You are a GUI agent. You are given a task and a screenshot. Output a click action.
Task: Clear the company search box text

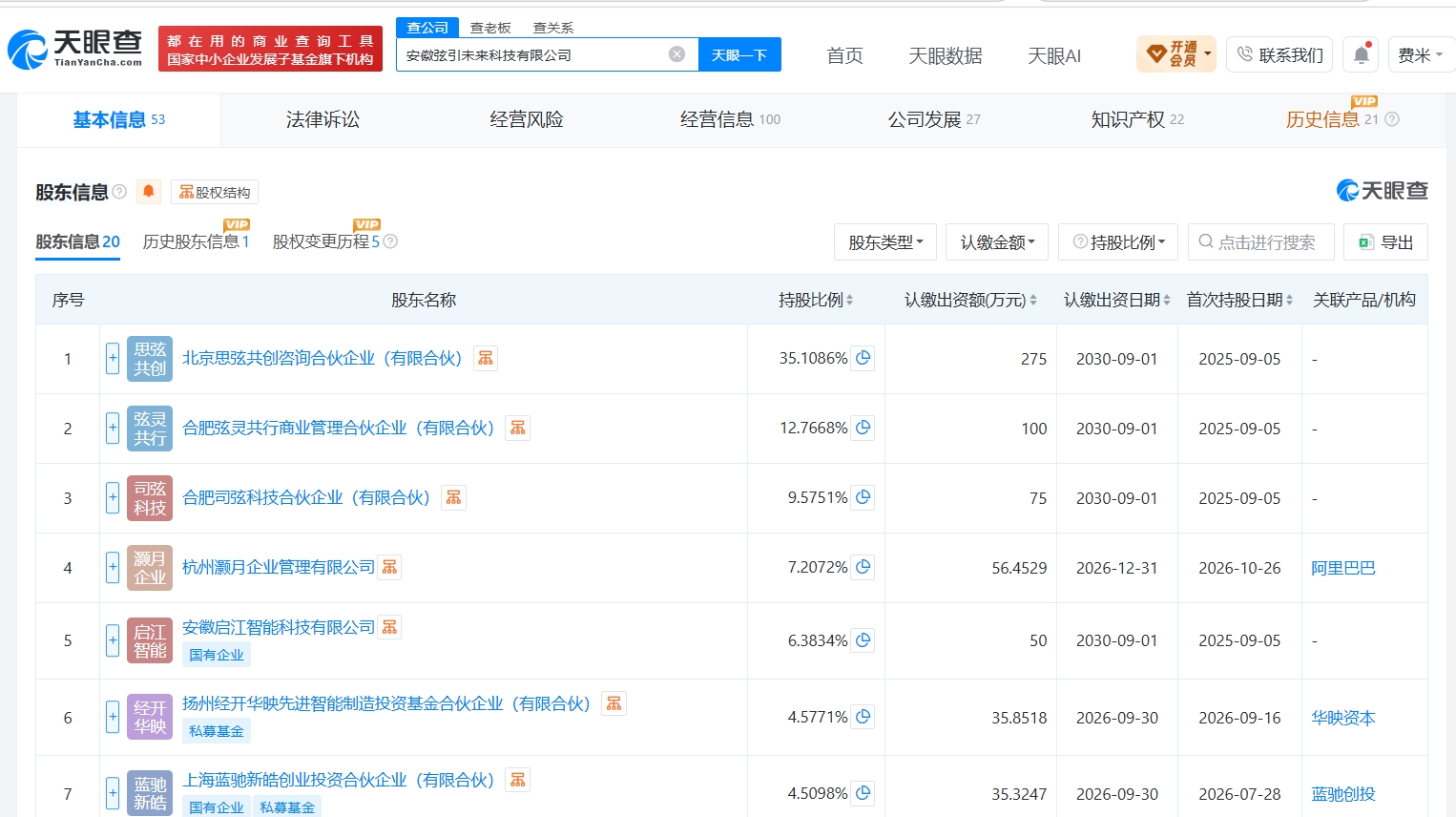(x=676, y=54)
